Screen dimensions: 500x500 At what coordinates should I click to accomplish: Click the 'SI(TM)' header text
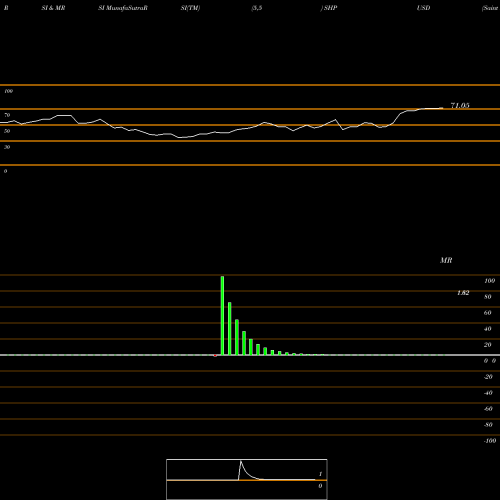click(190, 8)
